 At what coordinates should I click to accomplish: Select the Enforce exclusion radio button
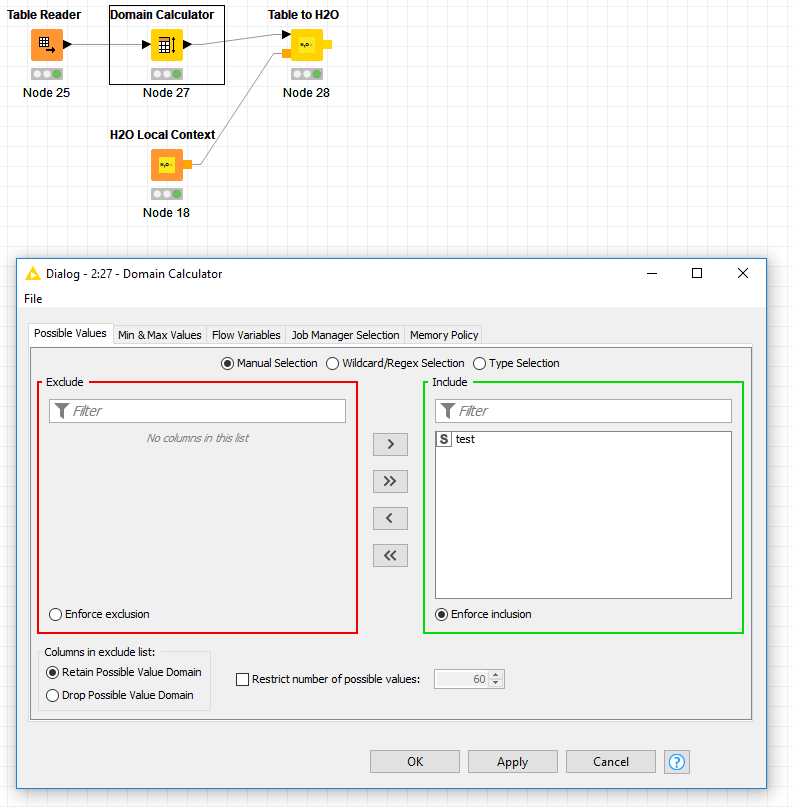pyautogui.click(x=56, y=614)
